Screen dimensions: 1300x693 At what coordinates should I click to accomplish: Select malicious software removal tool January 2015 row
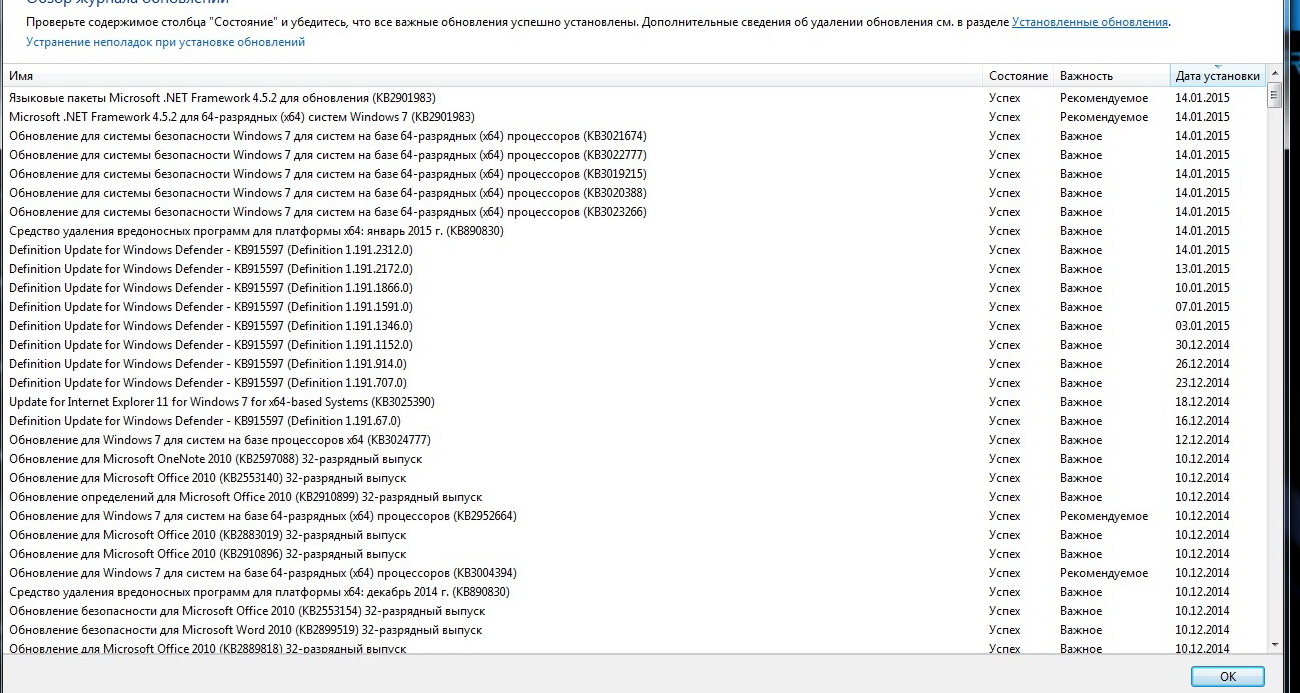coord(256,231)
